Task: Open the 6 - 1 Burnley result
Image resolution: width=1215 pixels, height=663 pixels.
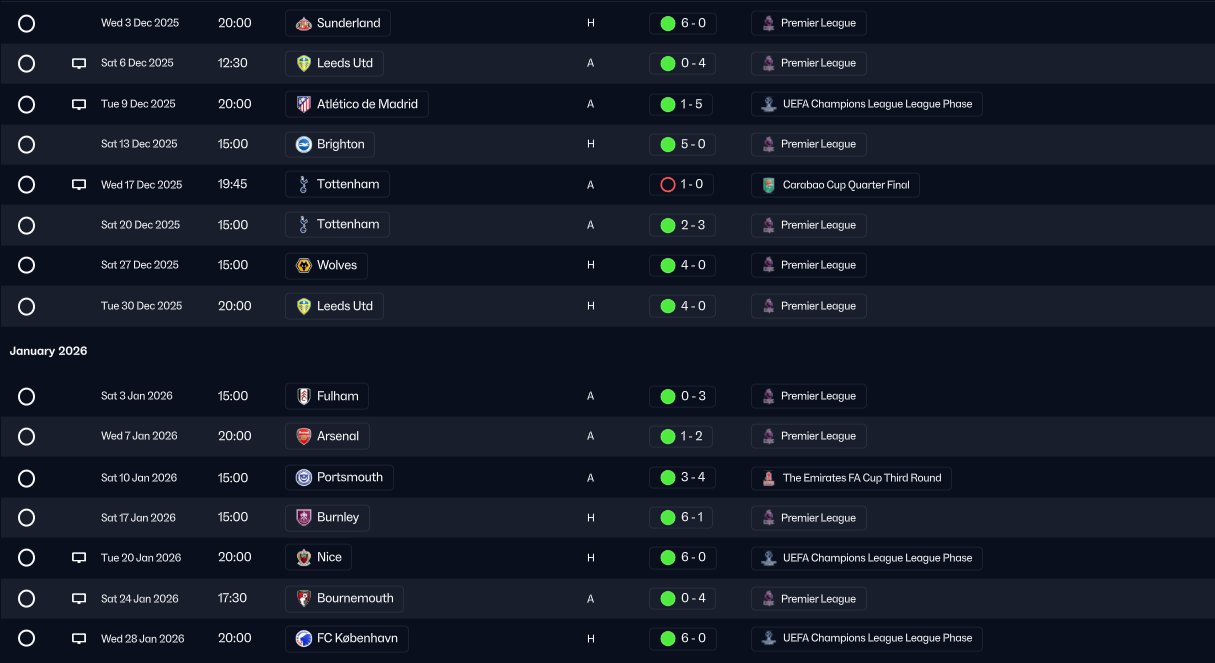Action: [682, 517]
